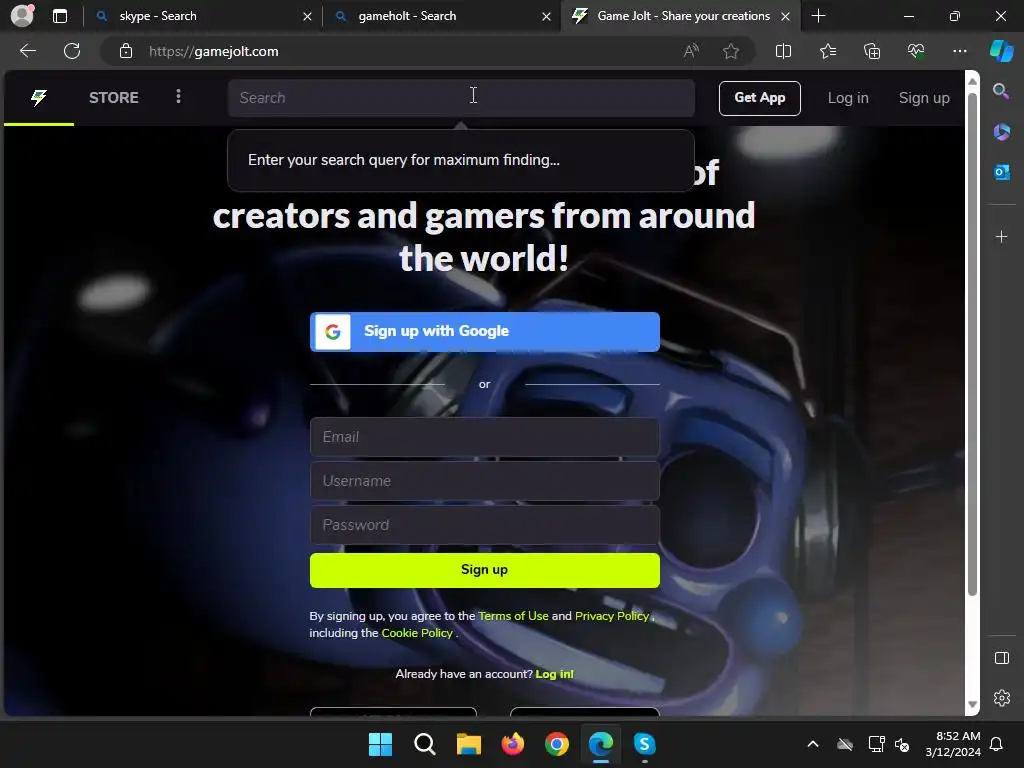Refresh the current page
The width and height of the screenshot is (1024, 768).
pos(72,51)
